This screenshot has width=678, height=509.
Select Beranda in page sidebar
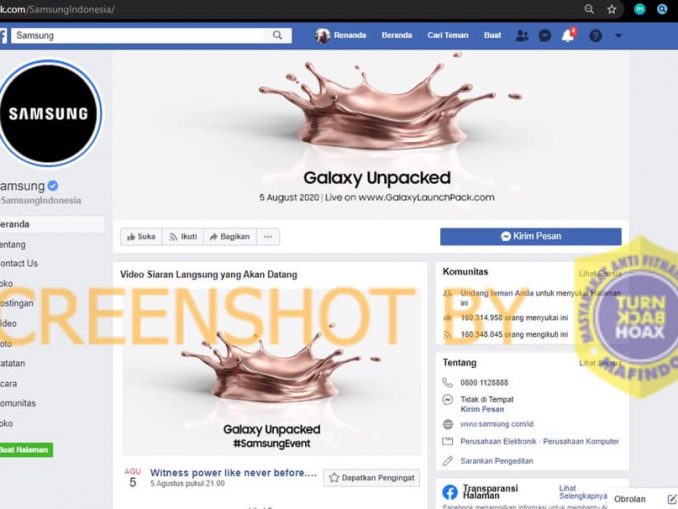coord(52,224)
